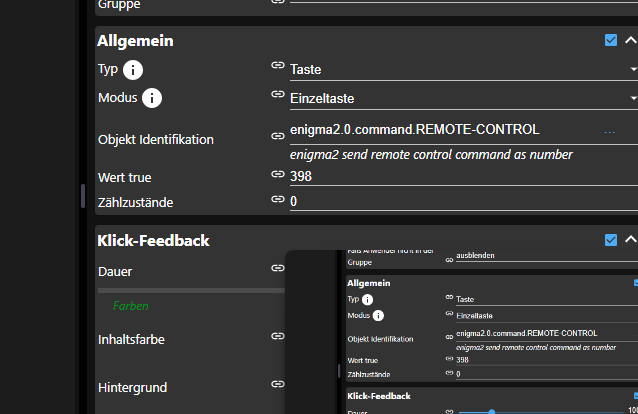
Task: Click the info icon next to Typ
Action: click(x=132, y=70)
